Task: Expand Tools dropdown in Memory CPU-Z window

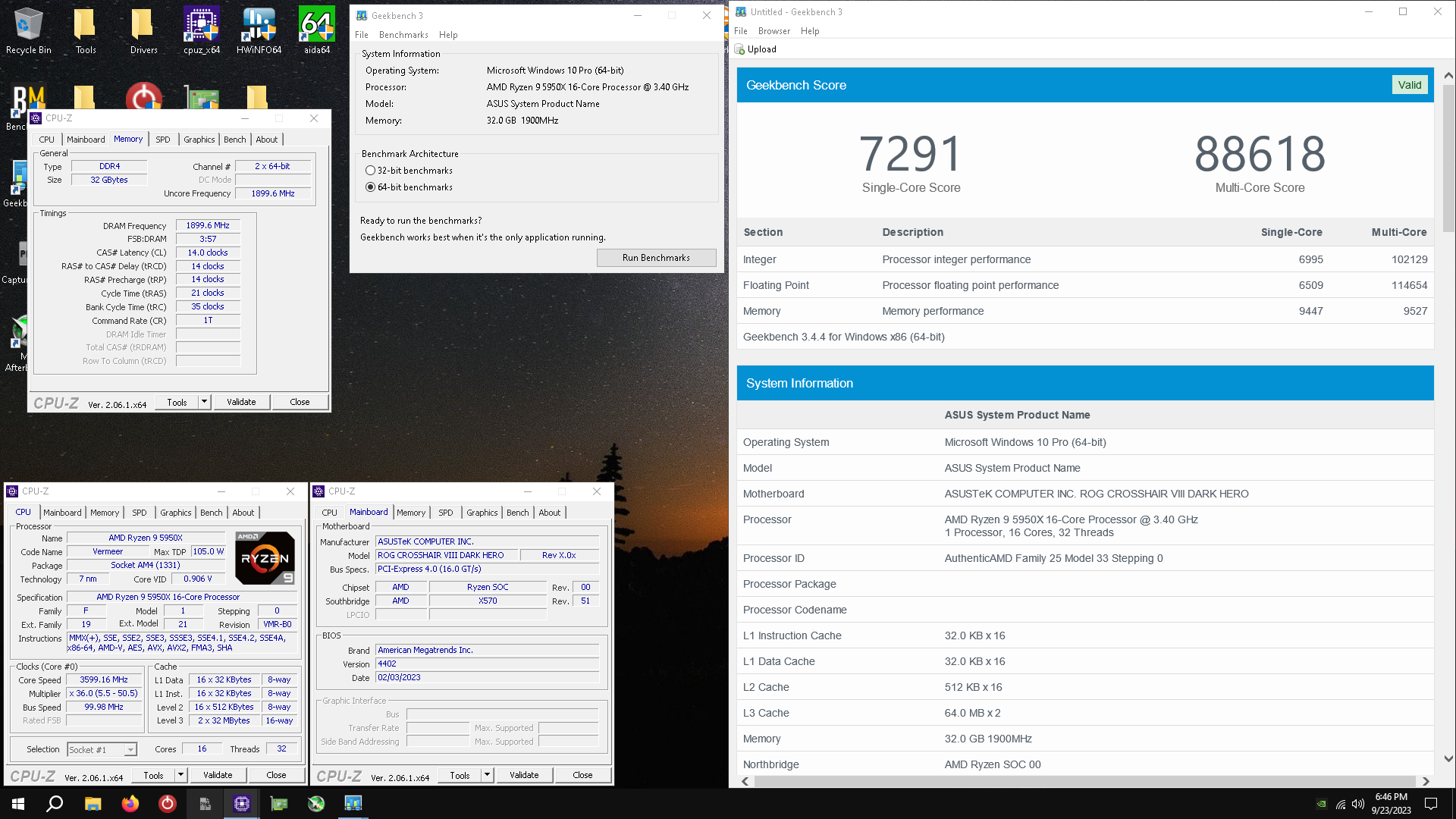Action: (x=204, y=402)
